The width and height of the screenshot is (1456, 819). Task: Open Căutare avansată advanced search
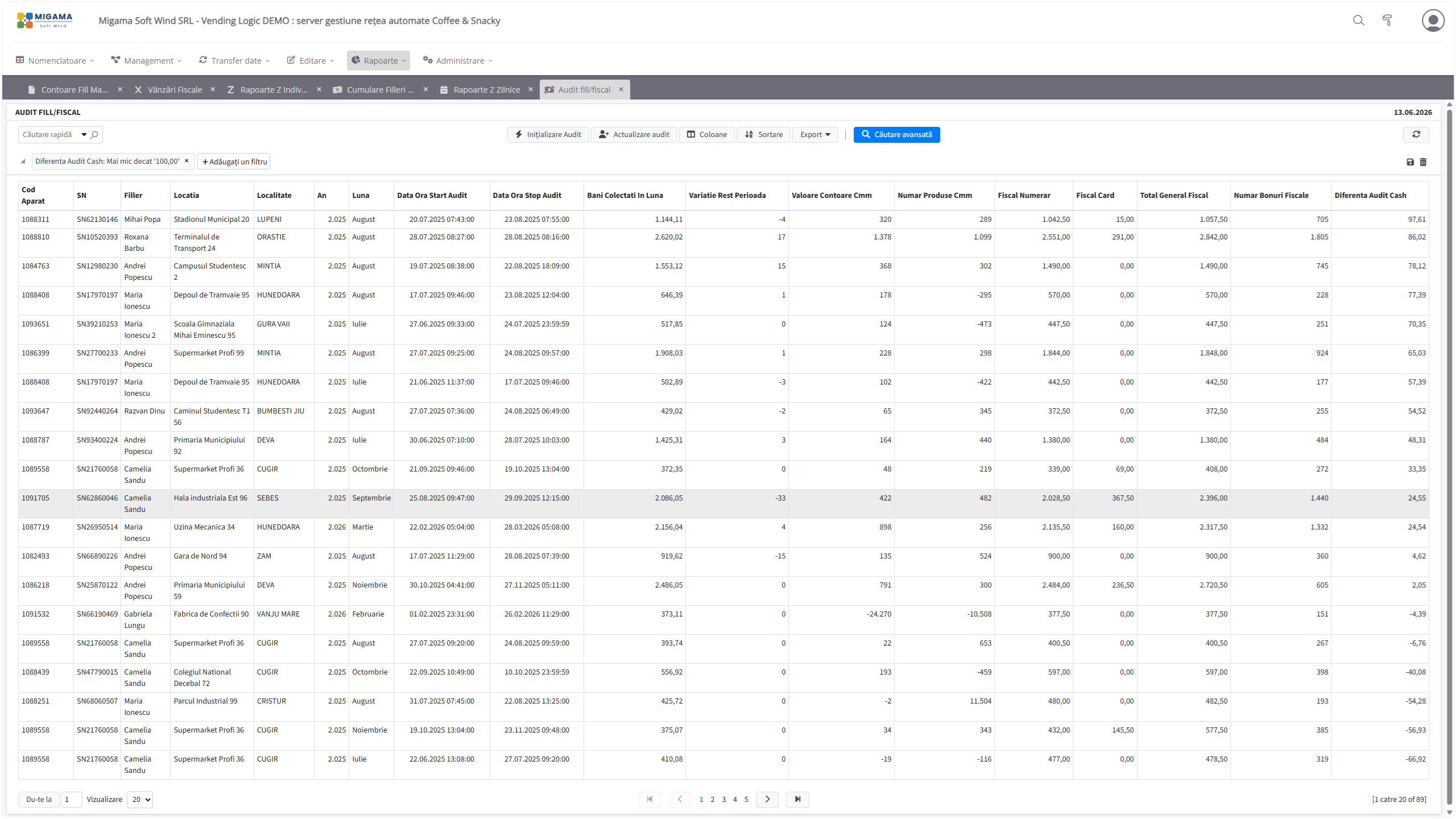[897, 134]
